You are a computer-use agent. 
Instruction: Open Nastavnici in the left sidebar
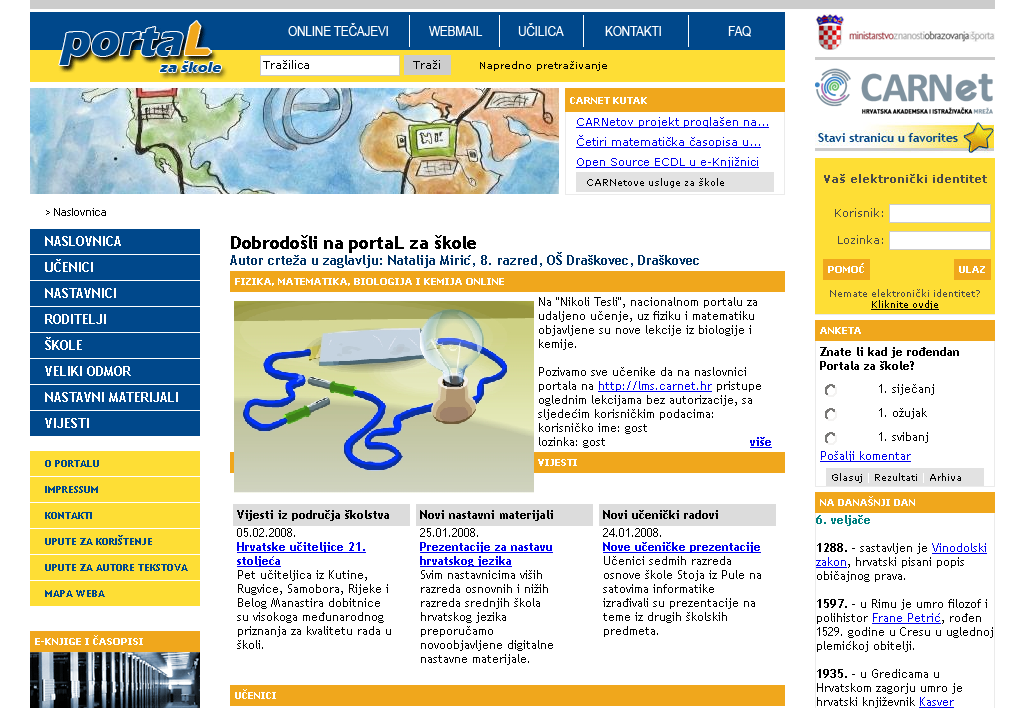115,294
